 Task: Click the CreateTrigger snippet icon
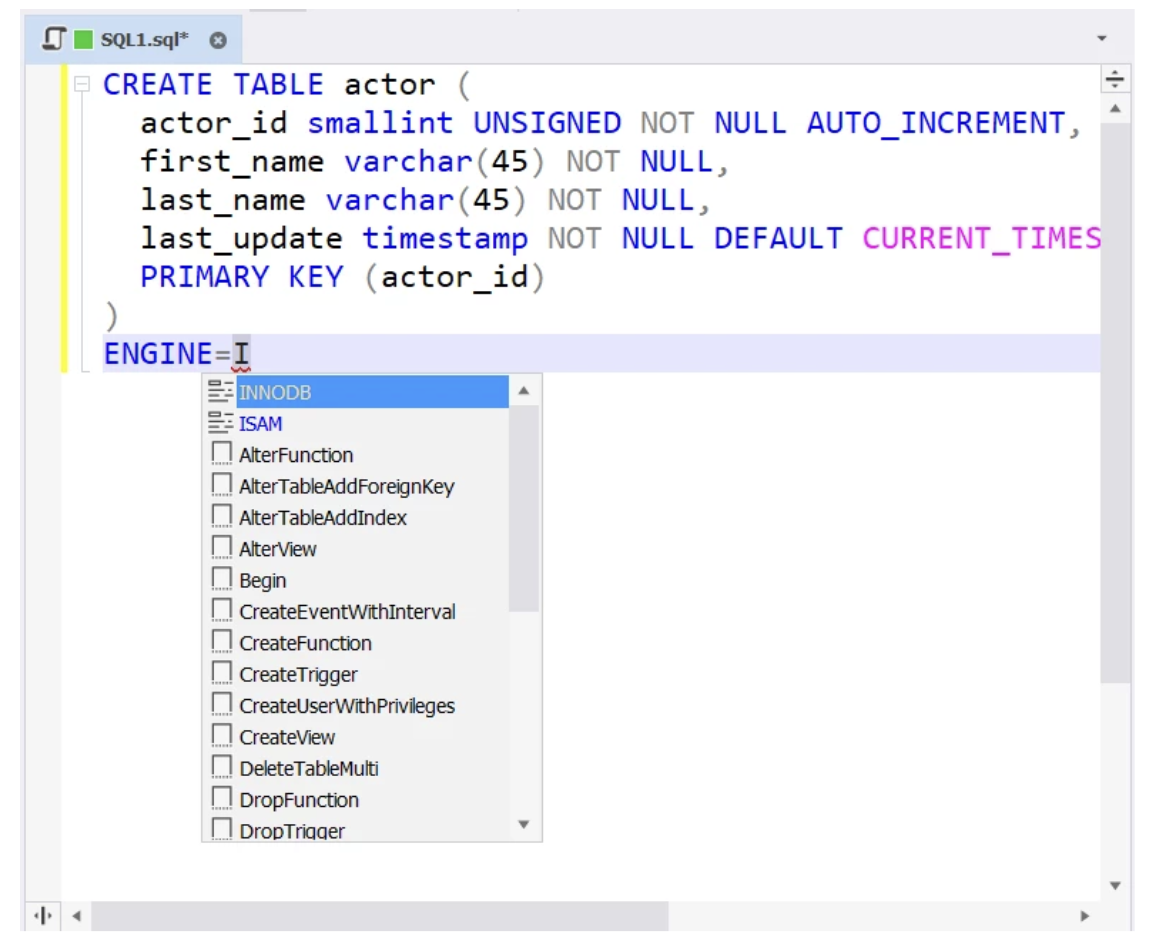coord(221,673)
